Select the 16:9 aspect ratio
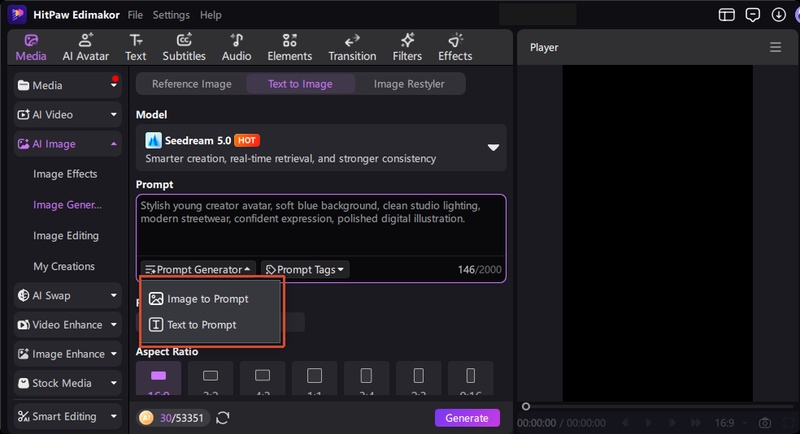This screenshot has width=800, height=434. click(159, 378)
